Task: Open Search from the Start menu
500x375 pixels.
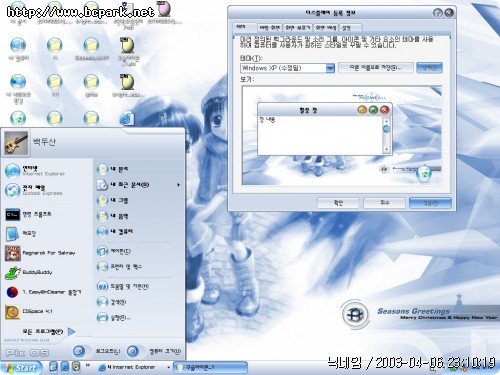Action: [112, 302]
